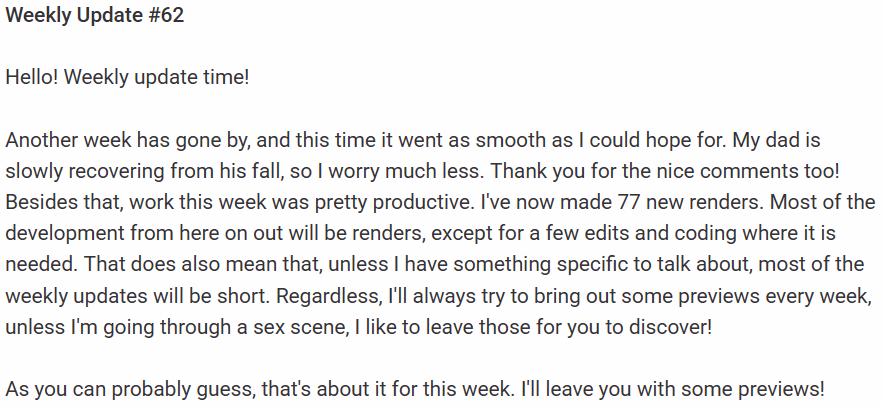
Task: Click the "Weekly Update #62" heading
Action: click(95, 17)
